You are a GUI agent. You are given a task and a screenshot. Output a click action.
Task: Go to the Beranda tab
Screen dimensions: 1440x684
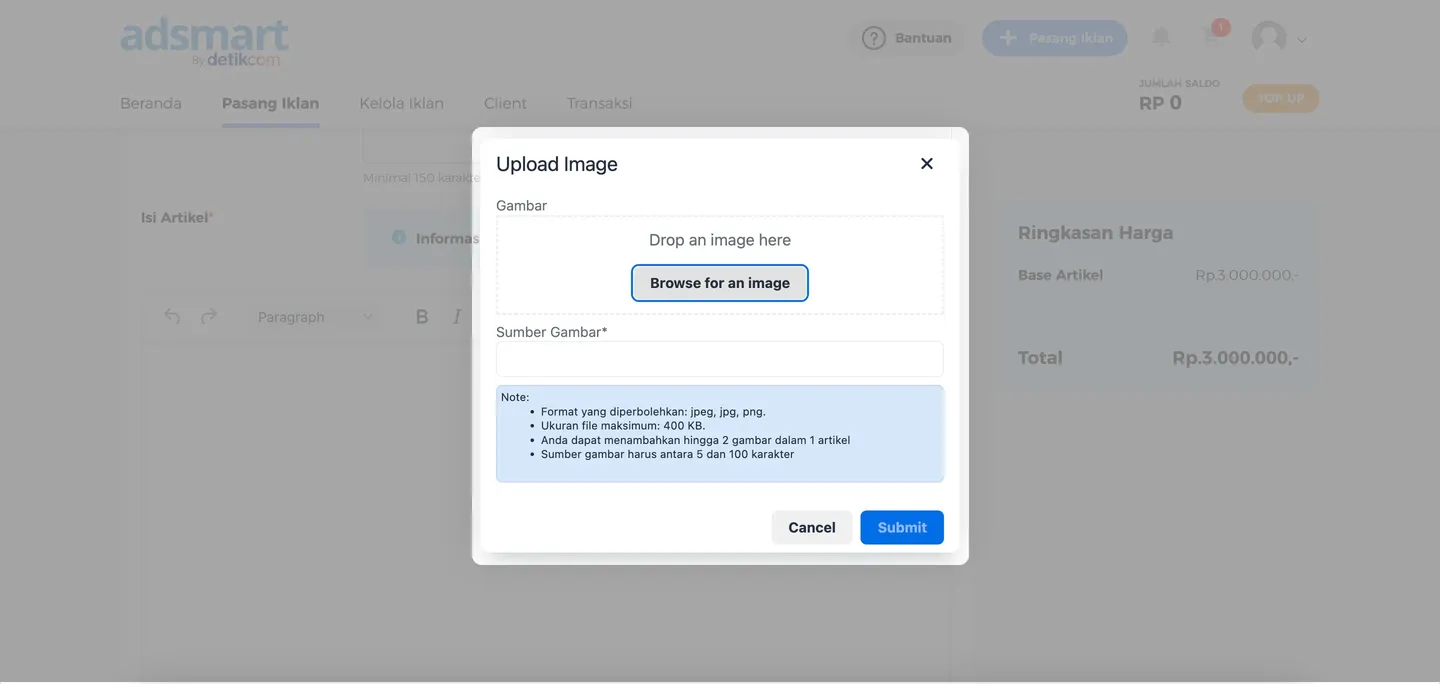151,103
